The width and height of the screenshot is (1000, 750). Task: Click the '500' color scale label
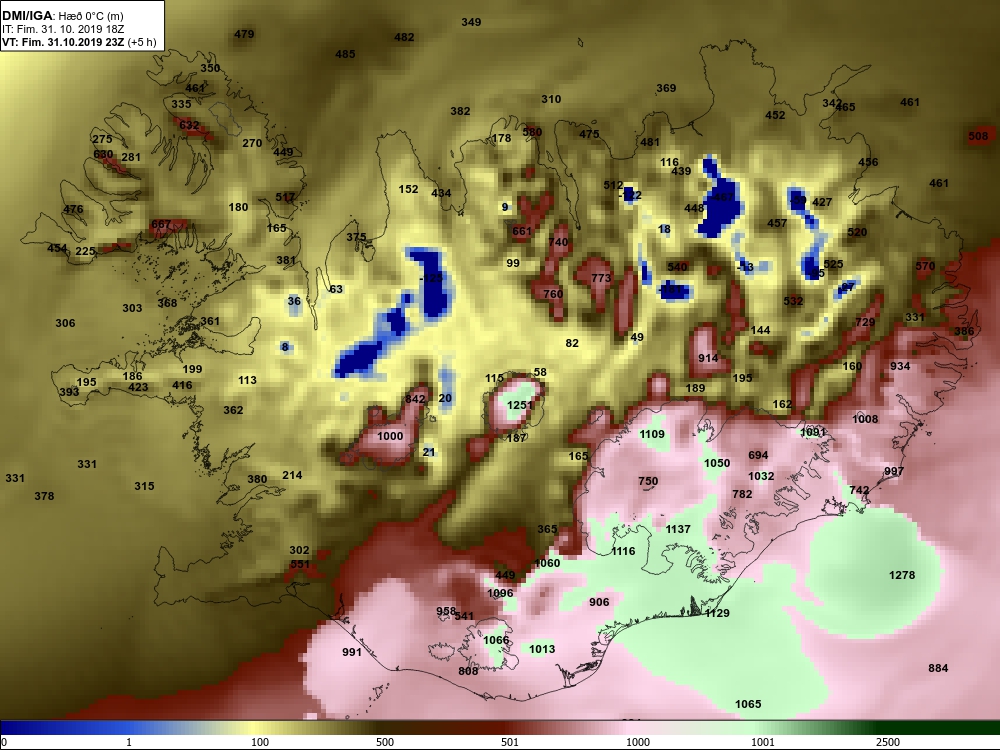tap(385, 742)
